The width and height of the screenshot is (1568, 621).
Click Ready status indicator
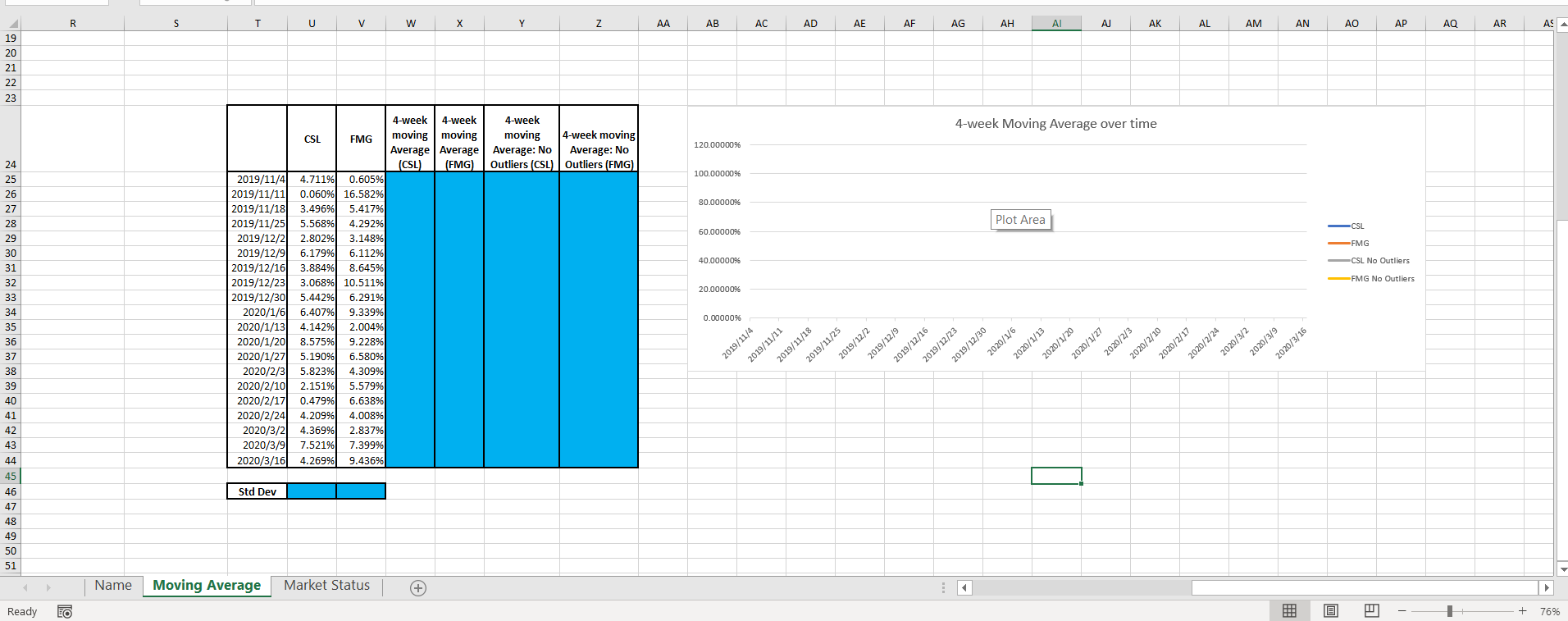coord(22,611)
